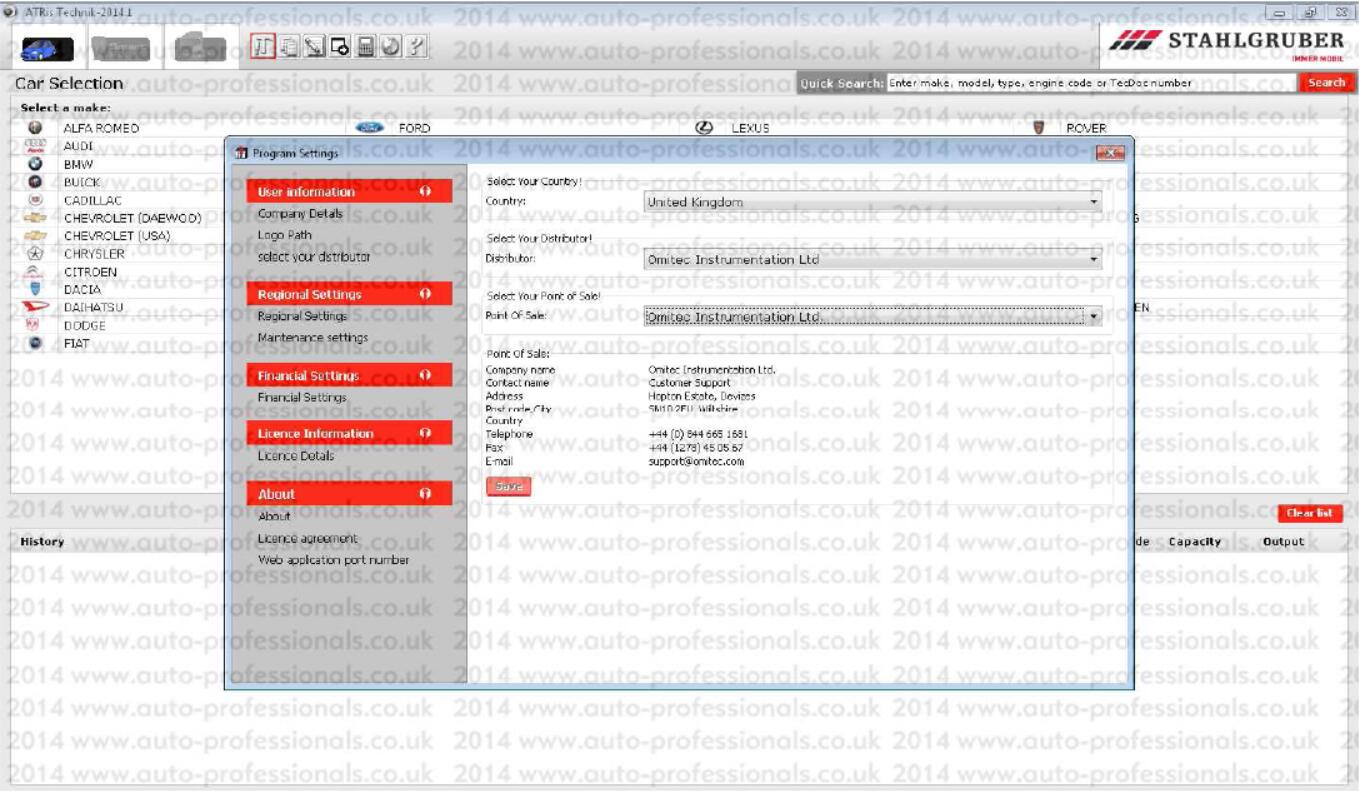The height and width of the screenshot is (791, 1364).
Task: Open help with the question mark icon
Action: [418, 46]
